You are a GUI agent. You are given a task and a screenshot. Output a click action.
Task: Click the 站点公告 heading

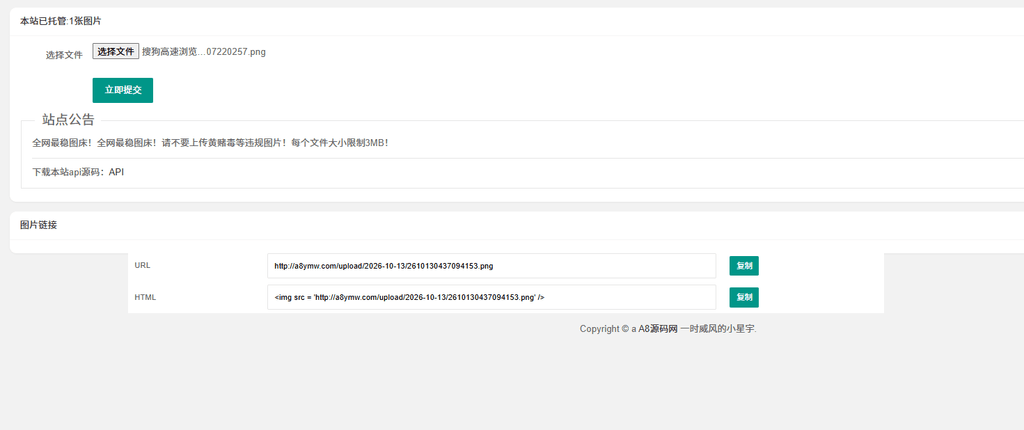click(69, 120)
